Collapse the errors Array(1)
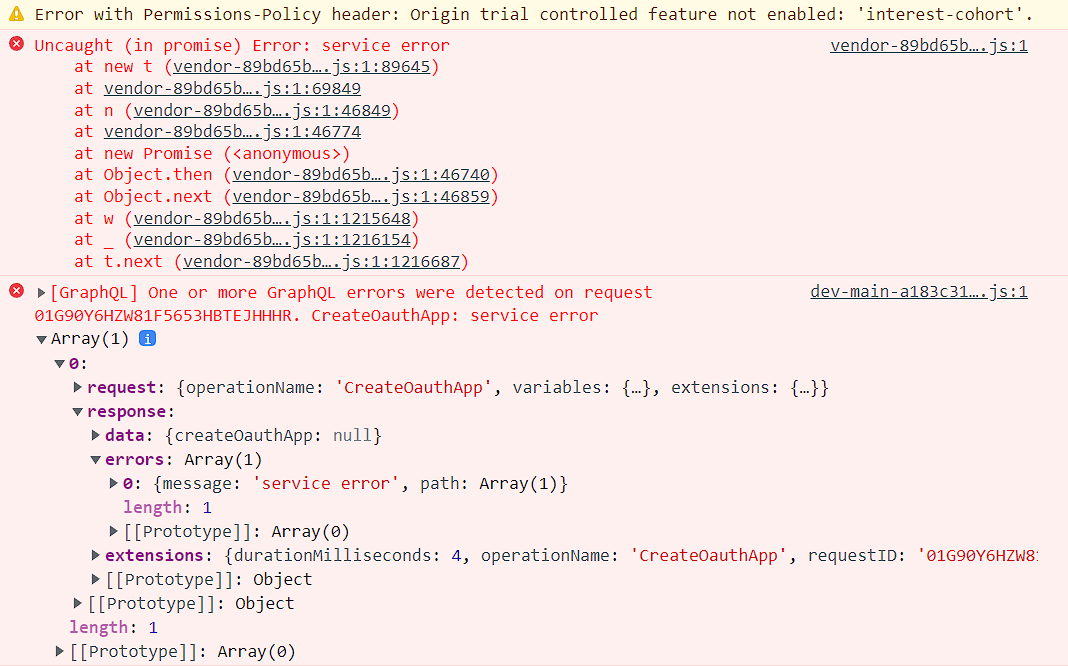The height and width of the screenshot is (666, 1068). [x=95, y=459]
